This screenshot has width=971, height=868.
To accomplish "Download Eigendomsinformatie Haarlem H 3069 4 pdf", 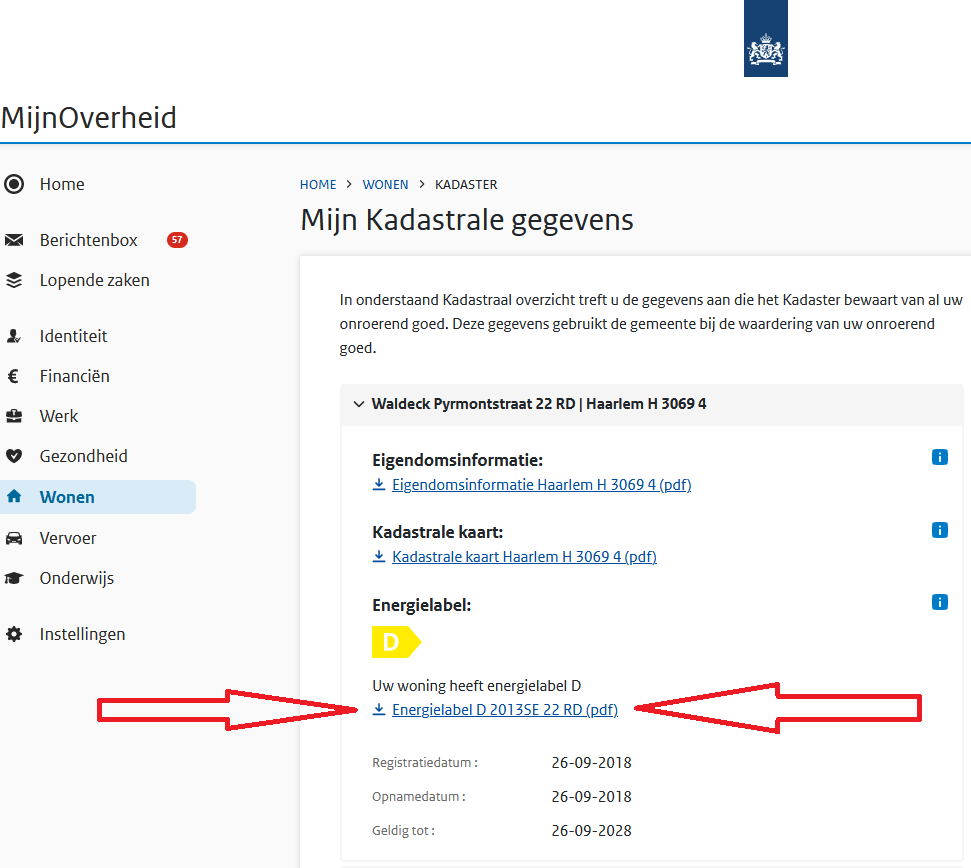I will point(541,485).
